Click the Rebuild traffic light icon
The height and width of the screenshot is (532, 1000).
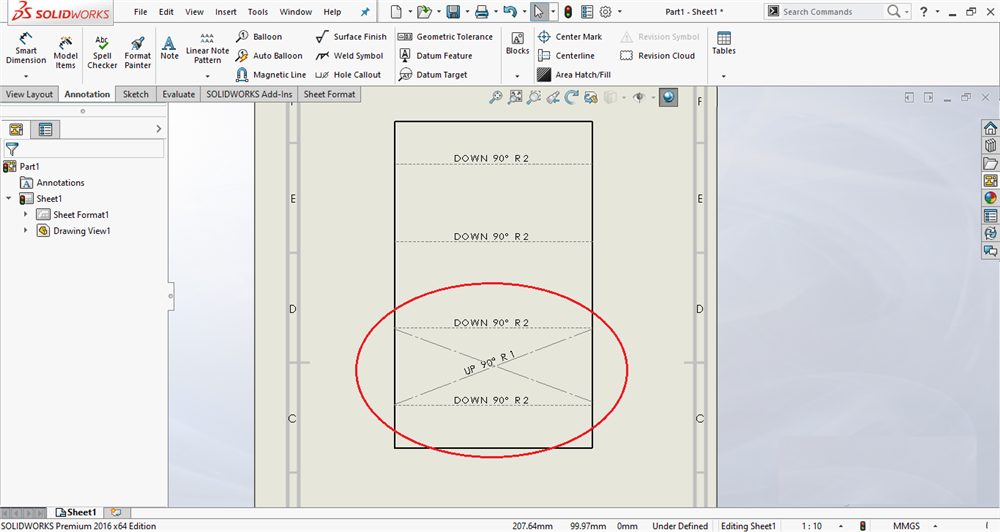(x=568, y=11)
